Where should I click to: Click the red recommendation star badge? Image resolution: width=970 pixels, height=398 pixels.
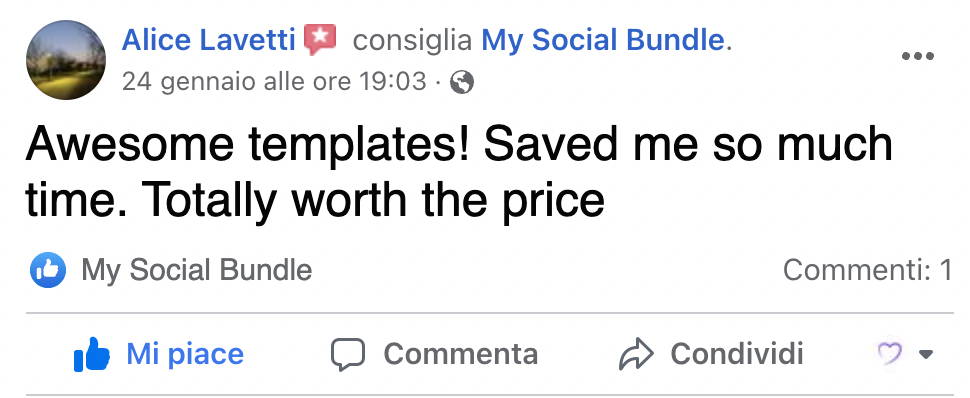point(320,40)
